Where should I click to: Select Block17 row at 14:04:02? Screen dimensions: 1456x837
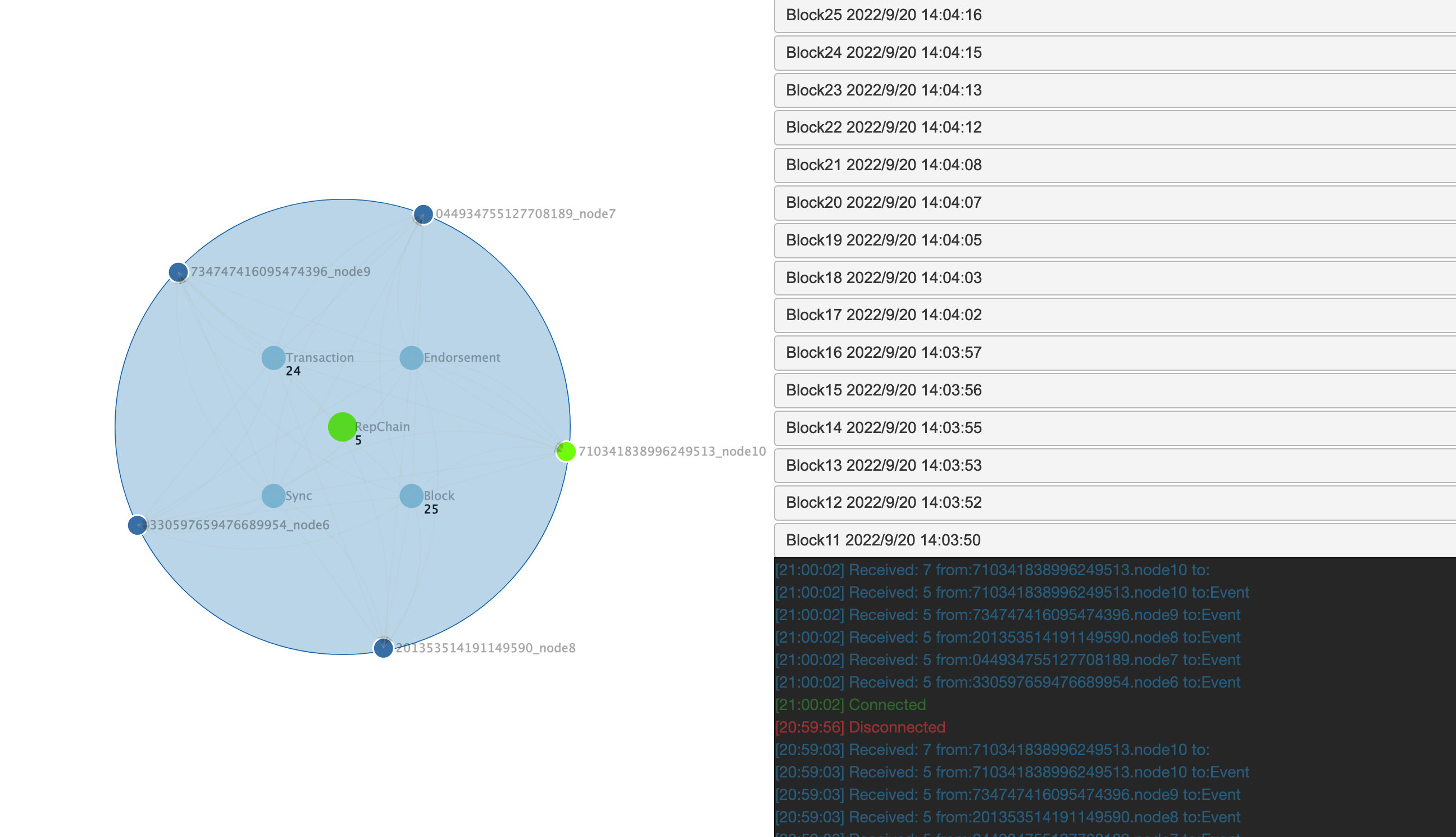click(x=1115, y=315)
